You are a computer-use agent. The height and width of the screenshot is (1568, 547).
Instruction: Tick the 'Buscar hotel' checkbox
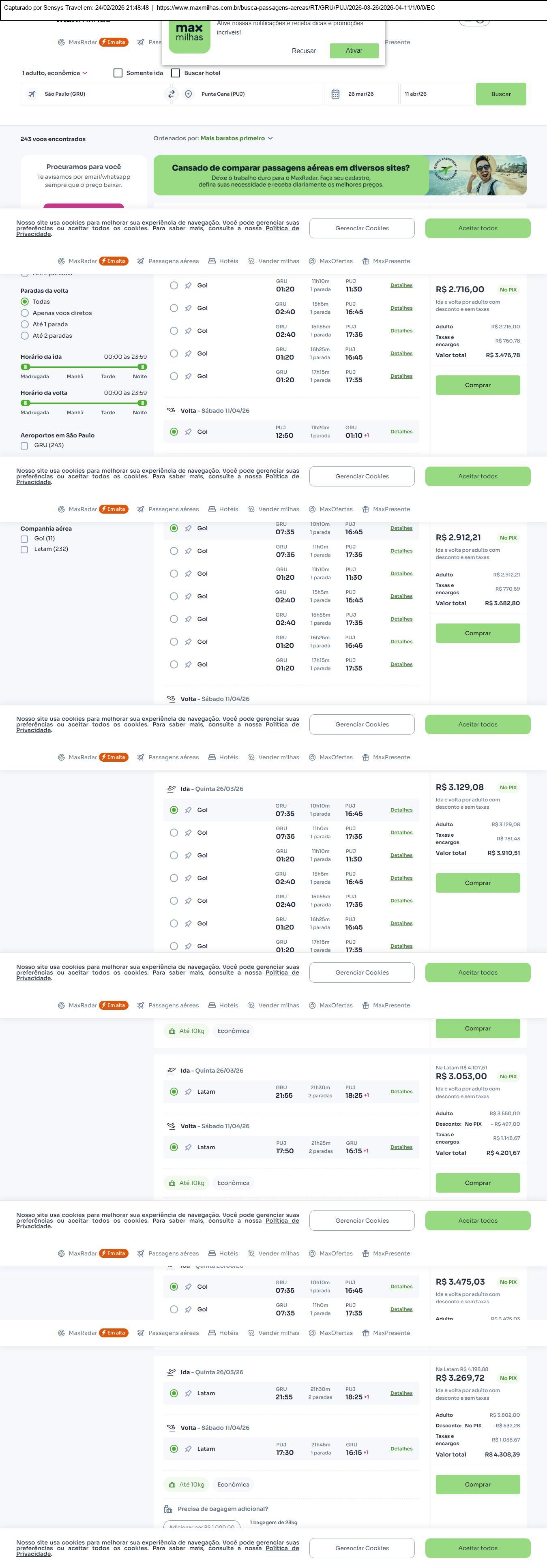pyautogui.click(x=176, y=73)
